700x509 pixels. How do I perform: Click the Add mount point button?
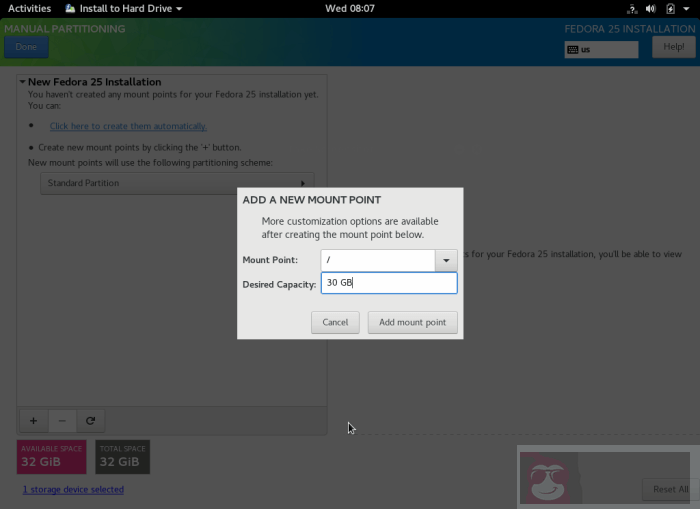click(x=412, y=322)
